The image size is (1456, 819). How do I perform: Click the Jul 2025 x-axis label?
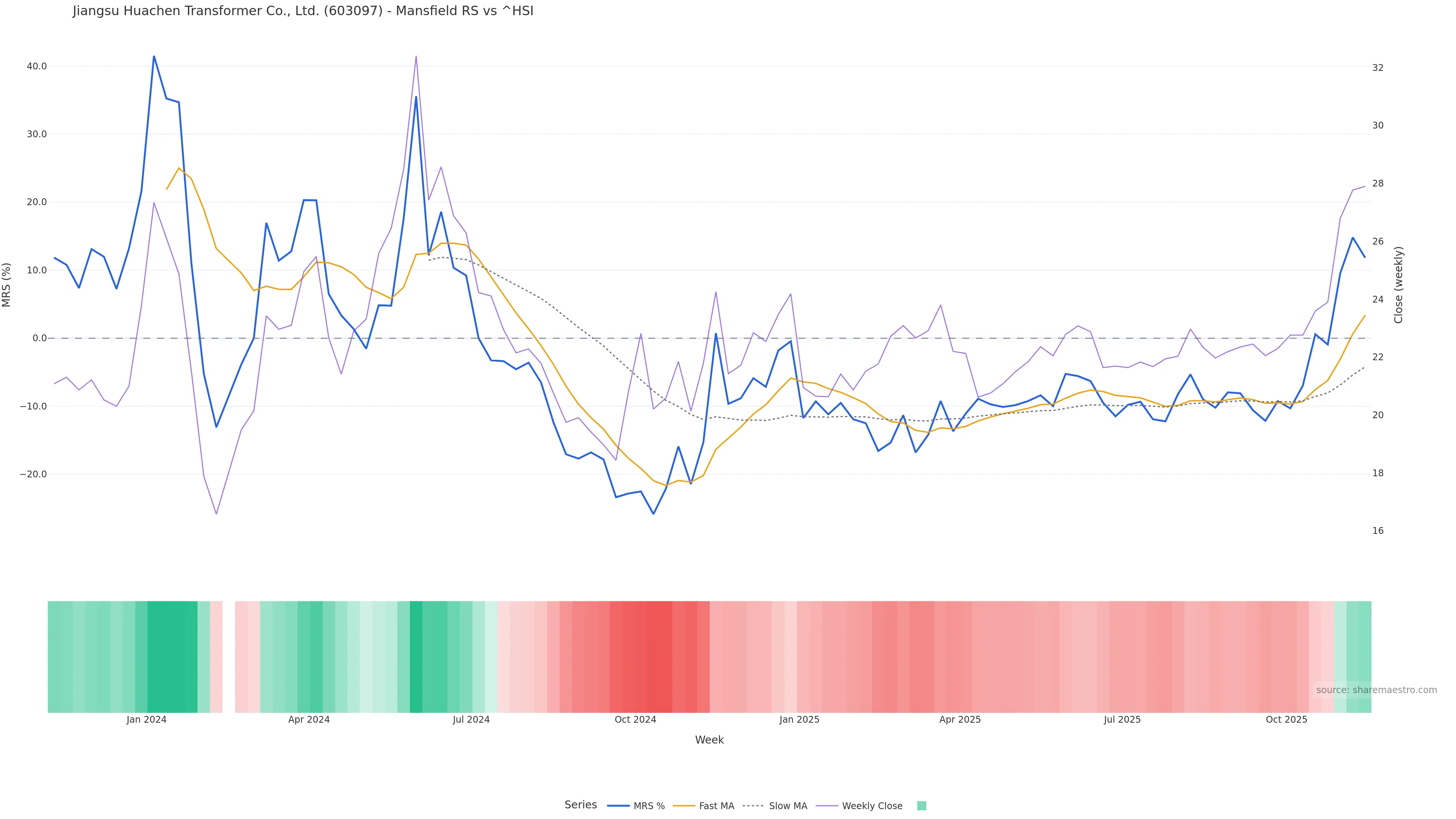[x=1122, y=720]
